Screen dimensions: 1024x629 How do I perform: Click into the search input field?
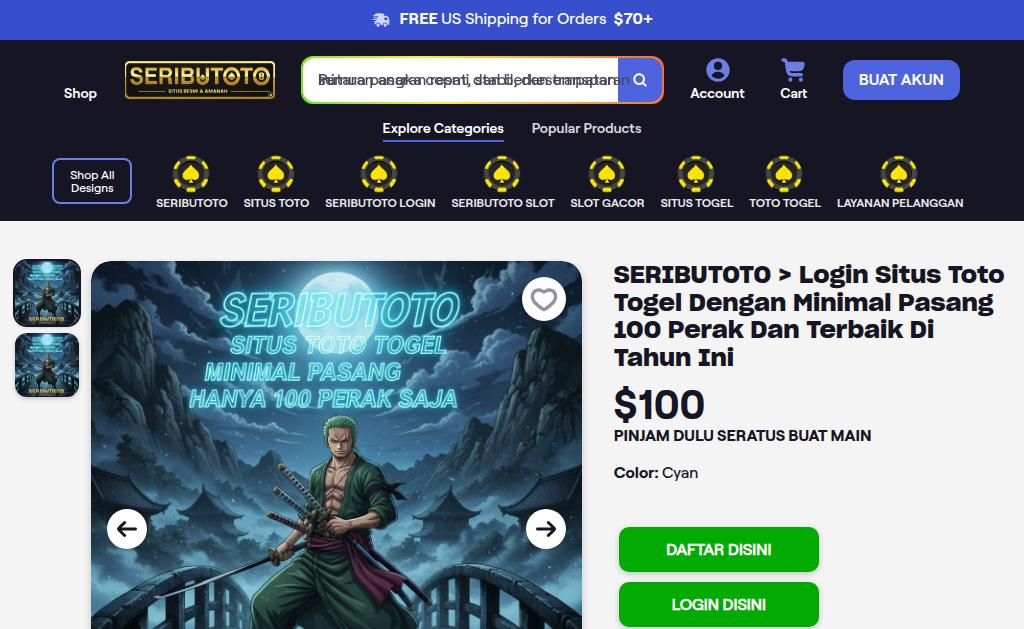(x=460, y=80)
